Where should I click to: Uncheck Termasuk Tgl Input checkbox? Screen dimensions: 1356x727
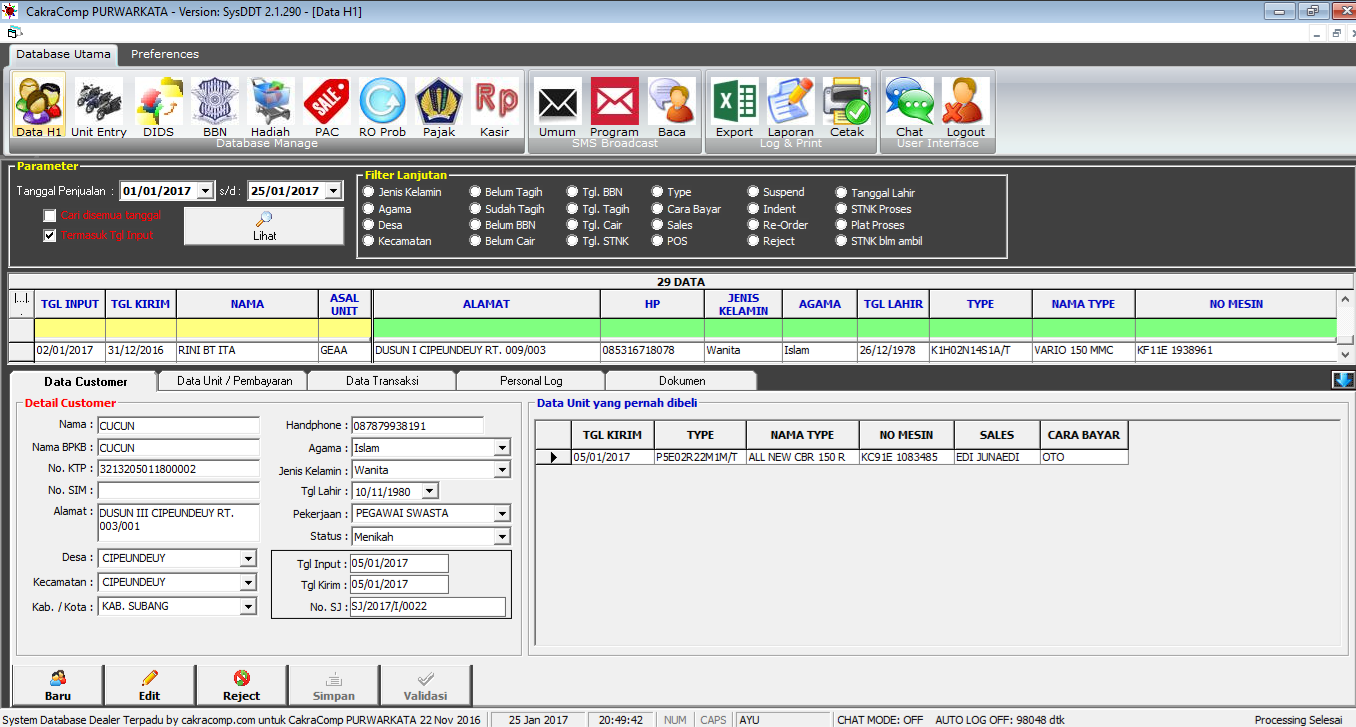pos(50,236)
